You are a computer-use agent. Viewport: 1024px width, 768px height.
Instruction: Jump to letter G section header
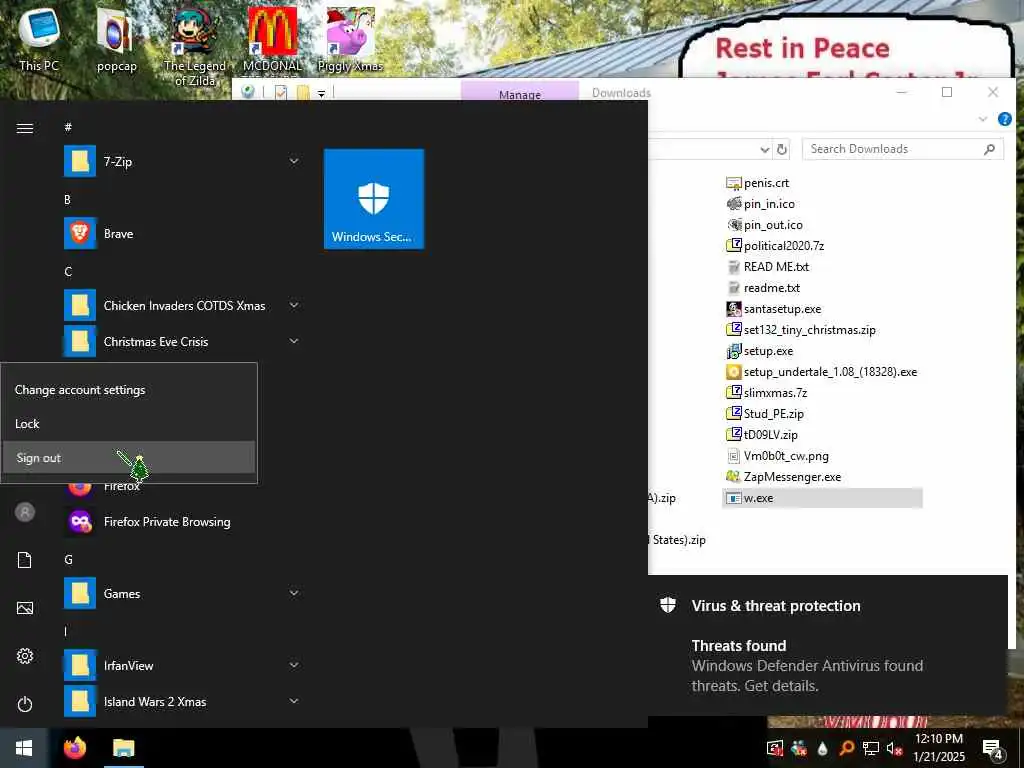(x=68, y=559)
